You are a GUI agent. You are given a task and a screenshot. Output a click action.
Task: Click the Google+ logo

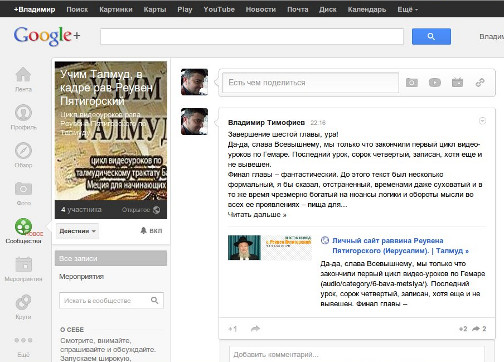47,36
